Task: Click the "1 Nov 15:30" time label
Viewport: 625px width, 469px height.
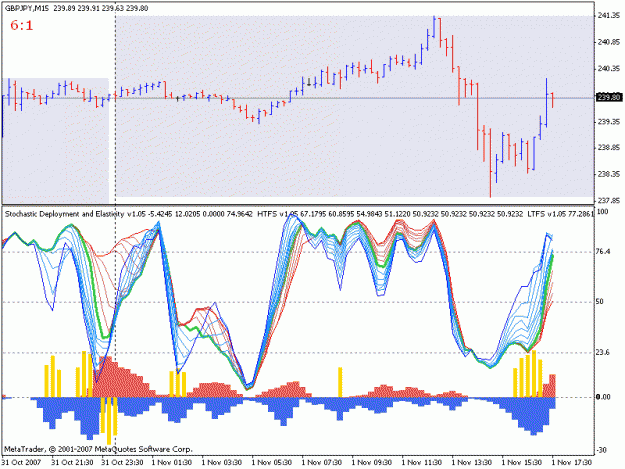Action: (522, 463)
